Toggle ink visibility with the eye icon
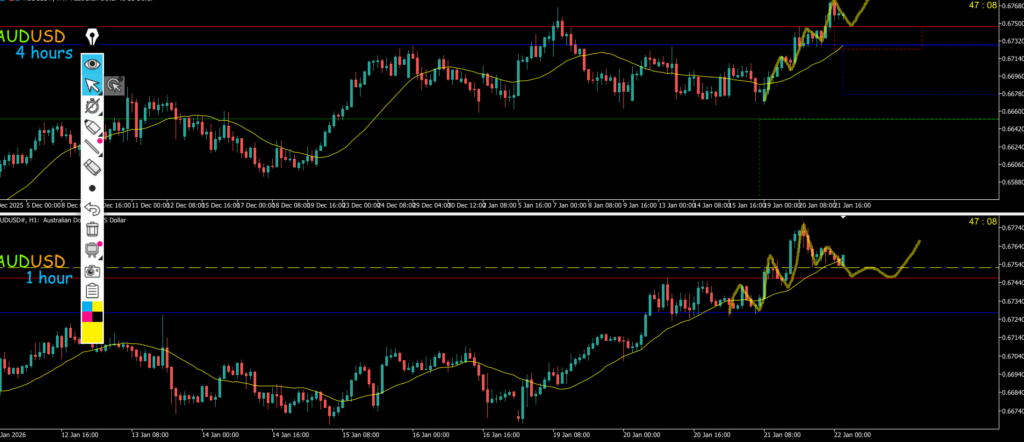 92,62
